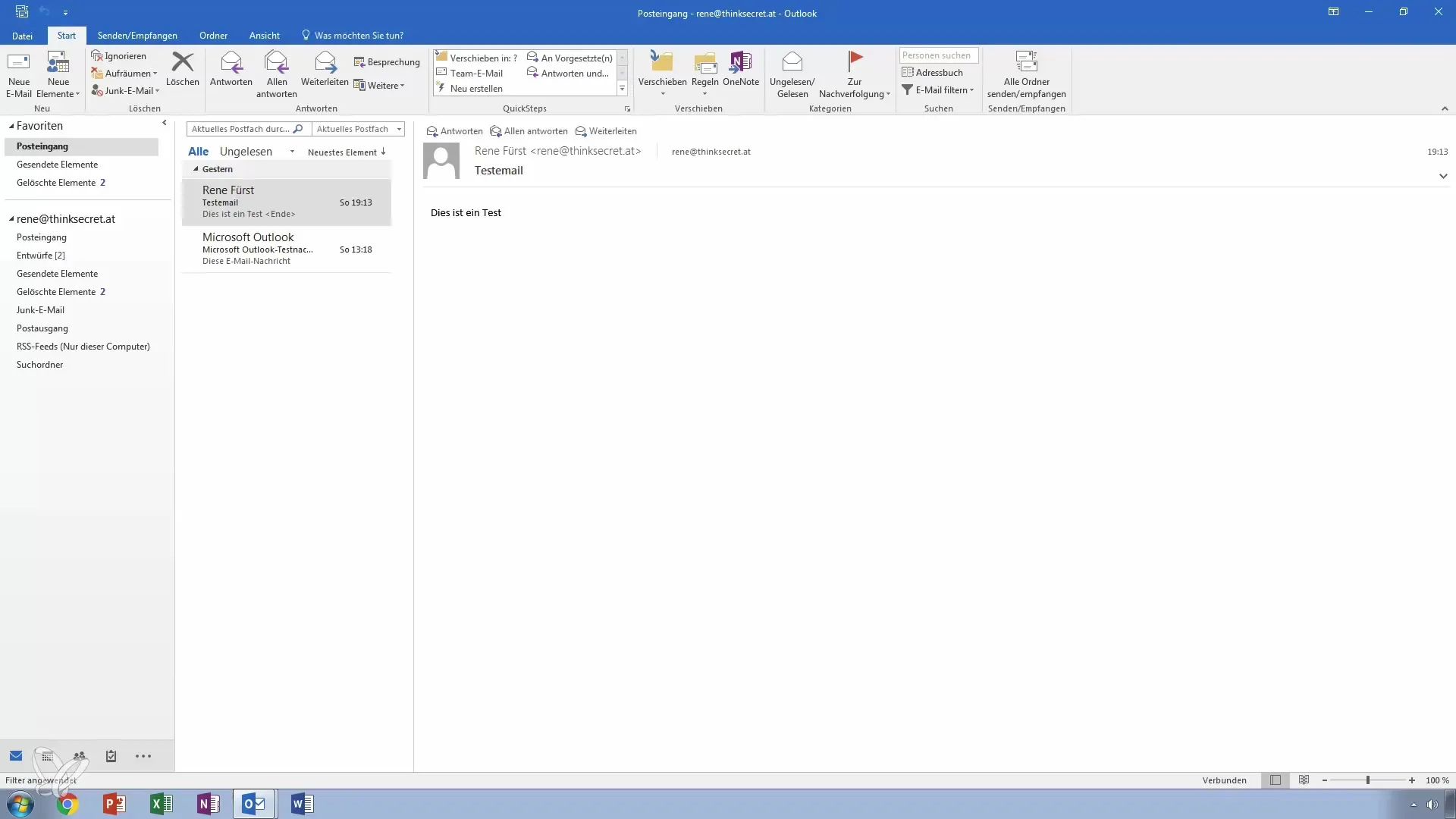Click the zoom in plus button
The width and height of the screenshot is (1456, 819).
[x=1412, y=780]
